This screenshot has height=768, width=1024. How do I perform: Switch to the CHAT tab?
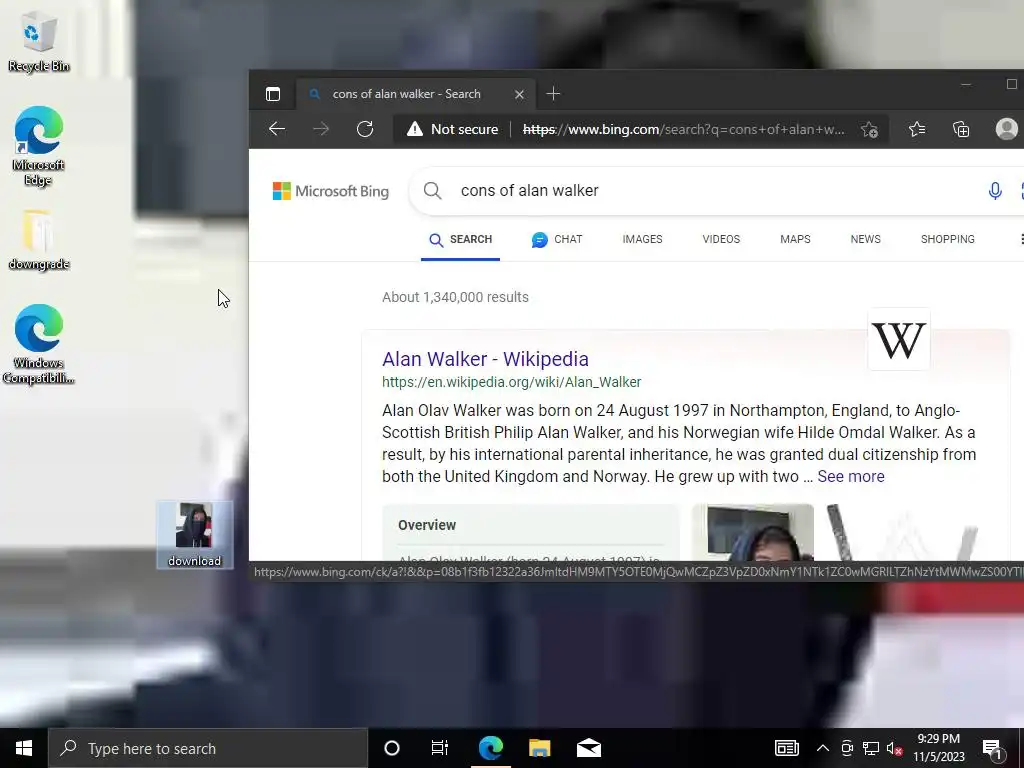557,240
